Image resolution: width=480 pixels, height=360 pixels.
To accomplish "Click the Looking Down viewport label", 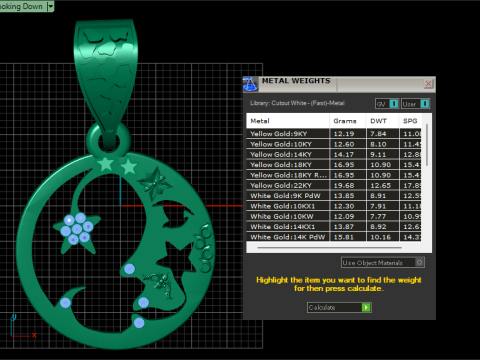I will (22, 6).
